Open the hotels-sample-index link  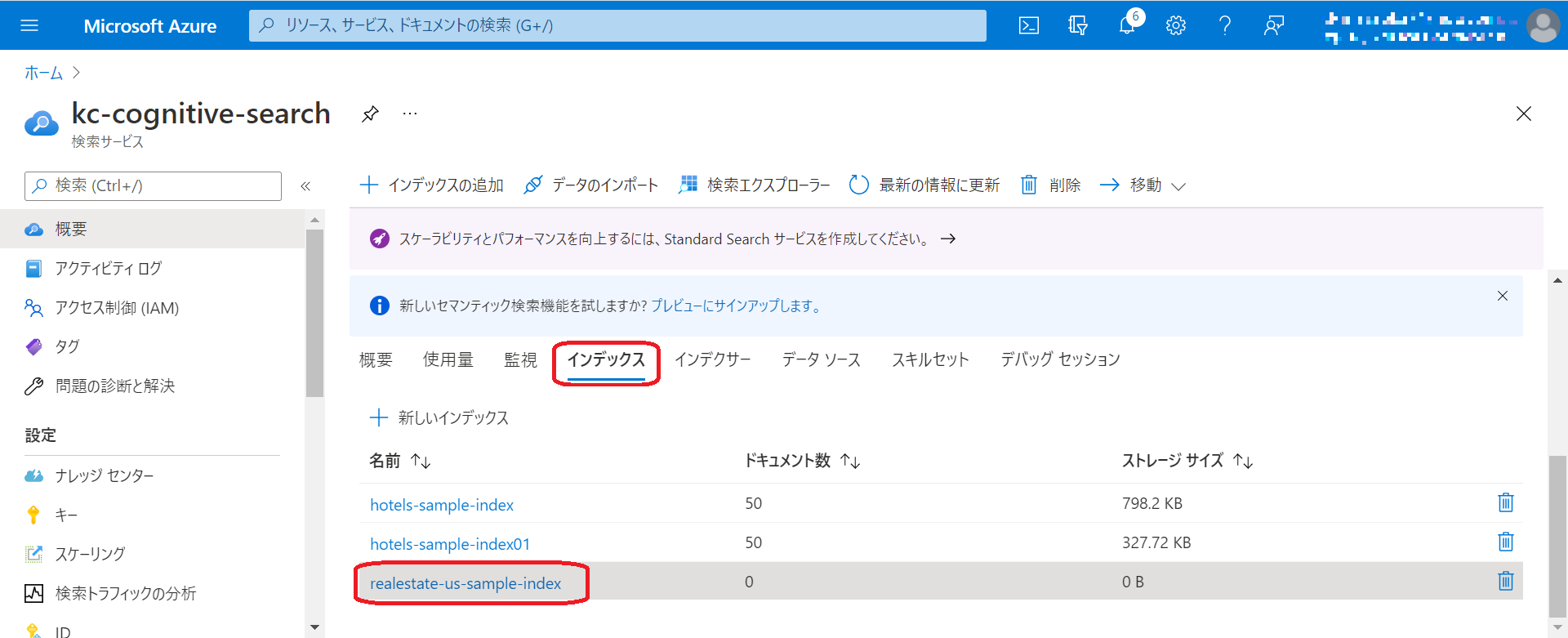click(x=442, y=505)
